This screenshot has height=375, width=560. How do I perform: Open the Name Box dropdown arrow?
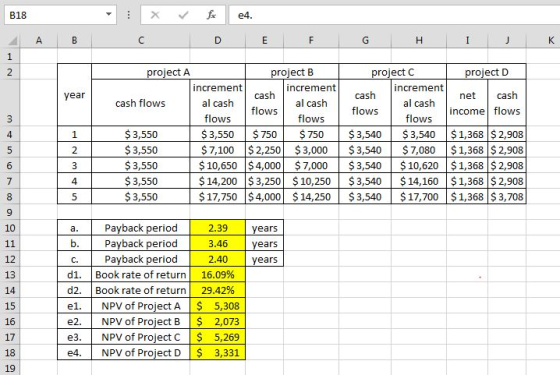point(109,15)
